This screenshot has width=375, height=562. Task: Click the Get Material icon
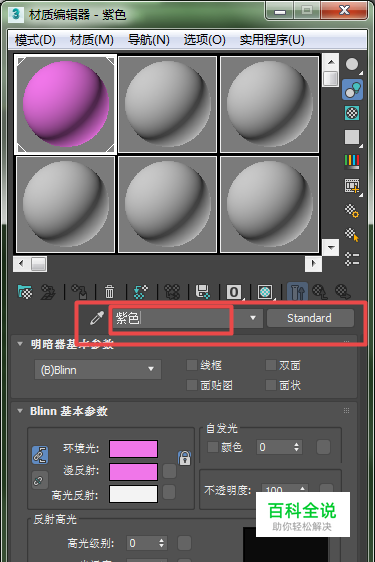(x=25, y=292)
